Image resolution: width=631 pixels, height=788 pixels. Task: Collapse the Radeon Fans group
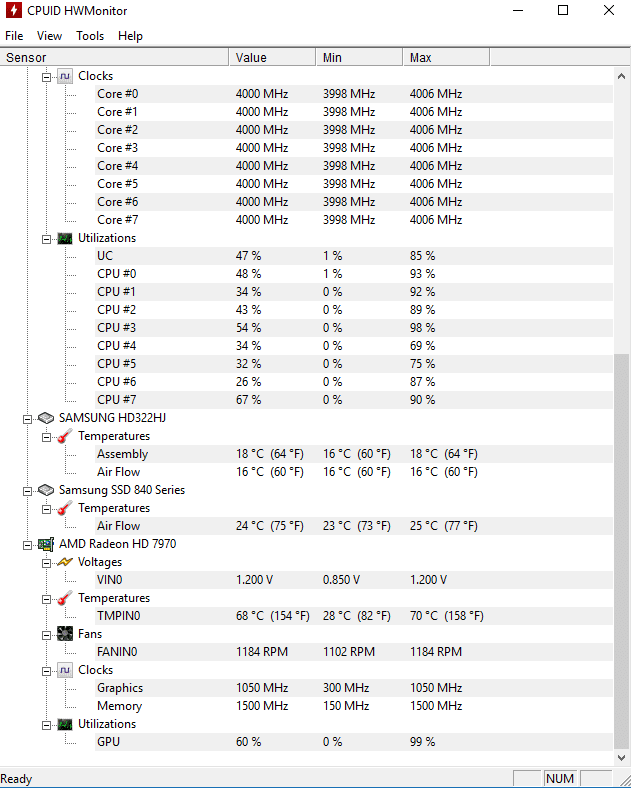tap(47, 635)
